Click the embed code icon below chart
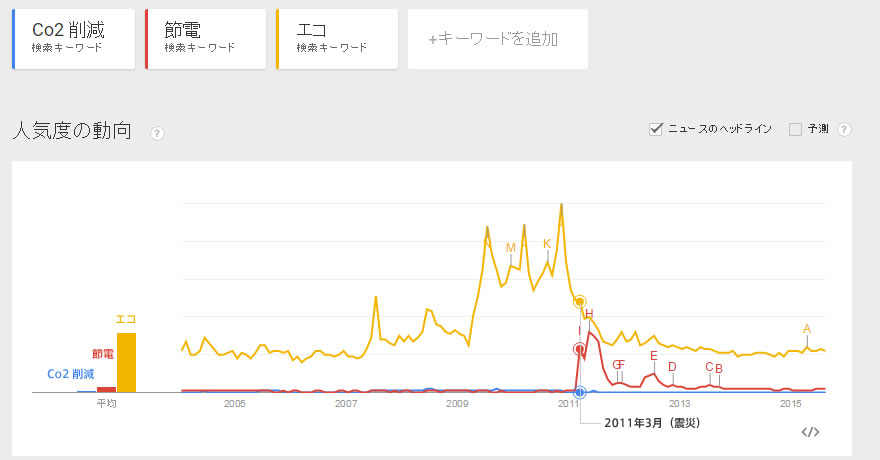Screen dimensions: 880x460 tap(810, 431)
